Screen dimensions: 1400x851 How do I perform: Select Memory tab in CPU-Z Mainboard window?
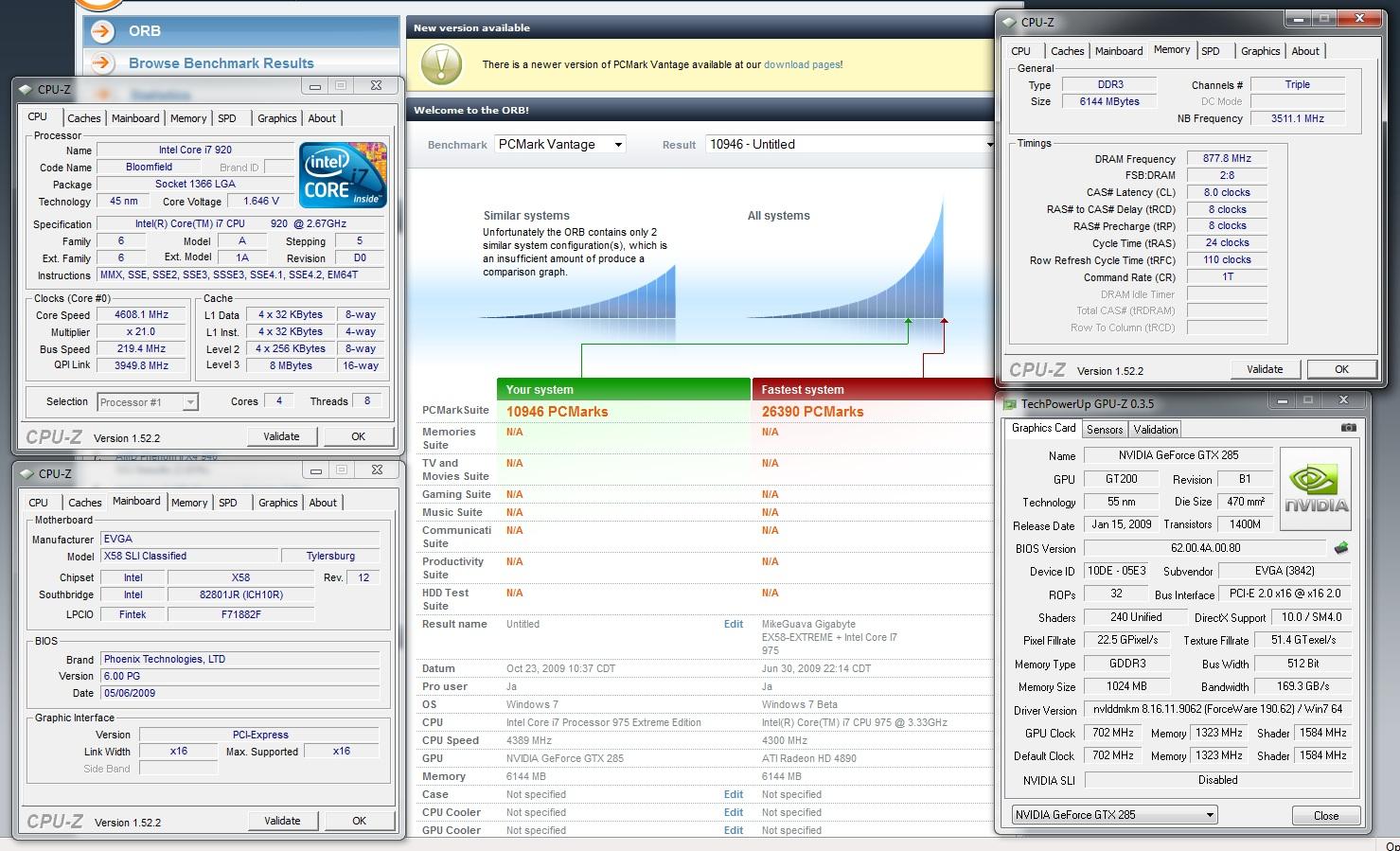(189, 503)
